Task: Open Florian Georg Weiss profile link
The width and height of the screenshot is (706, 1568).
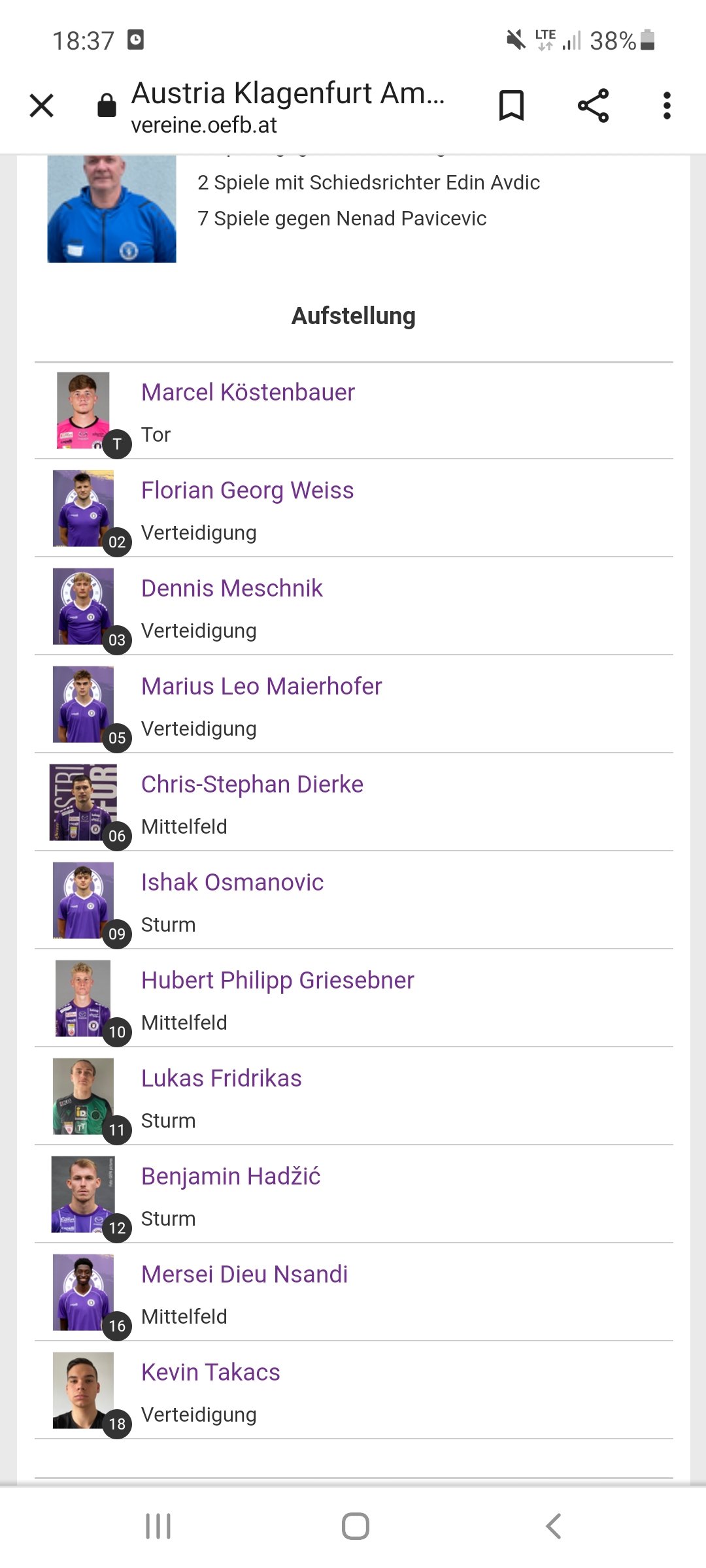Action: pyautogui.click(x=248, y=490)
